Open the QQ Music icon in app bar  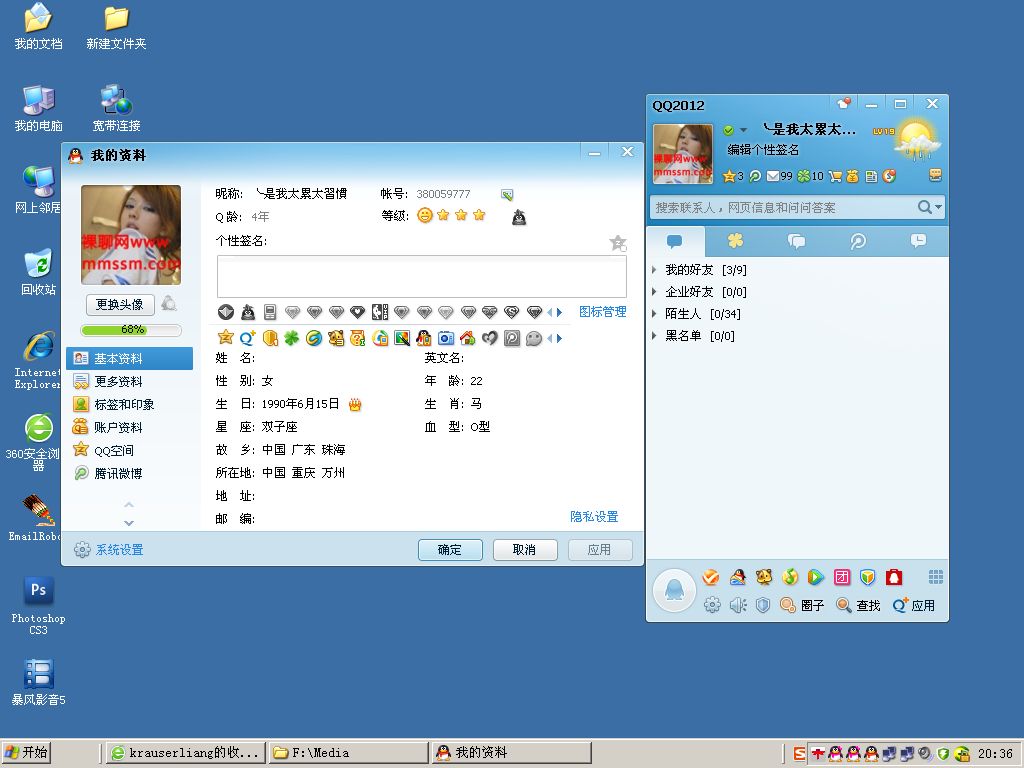tap(789, 577)
